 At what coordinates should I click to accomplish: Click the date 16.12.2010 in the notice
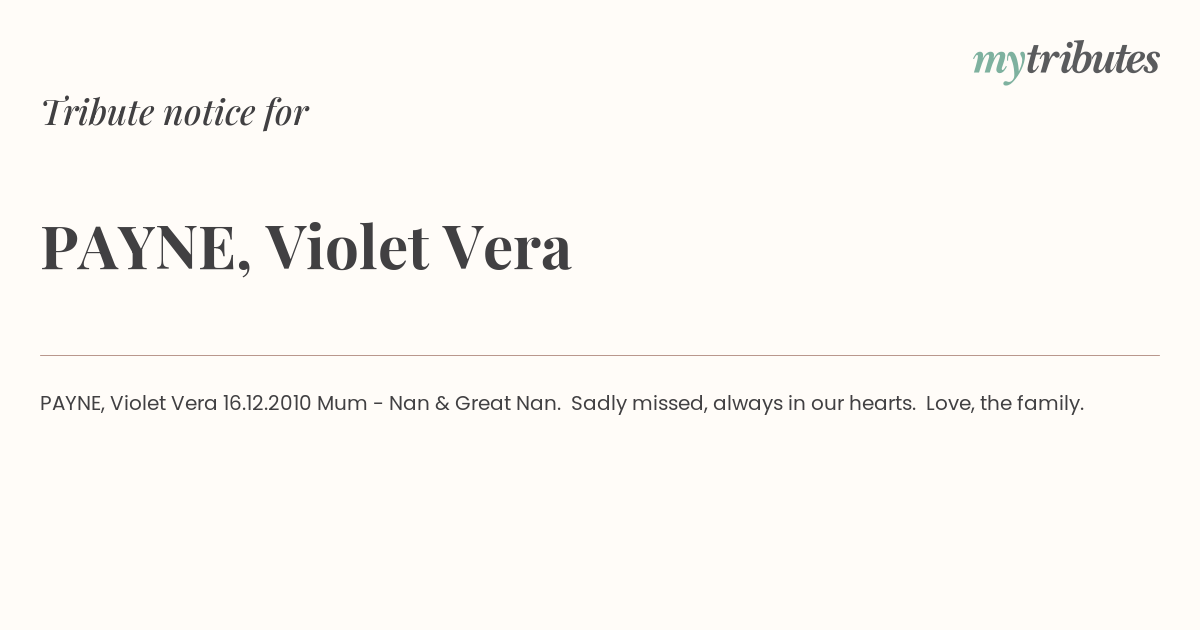tap(267, 403)
